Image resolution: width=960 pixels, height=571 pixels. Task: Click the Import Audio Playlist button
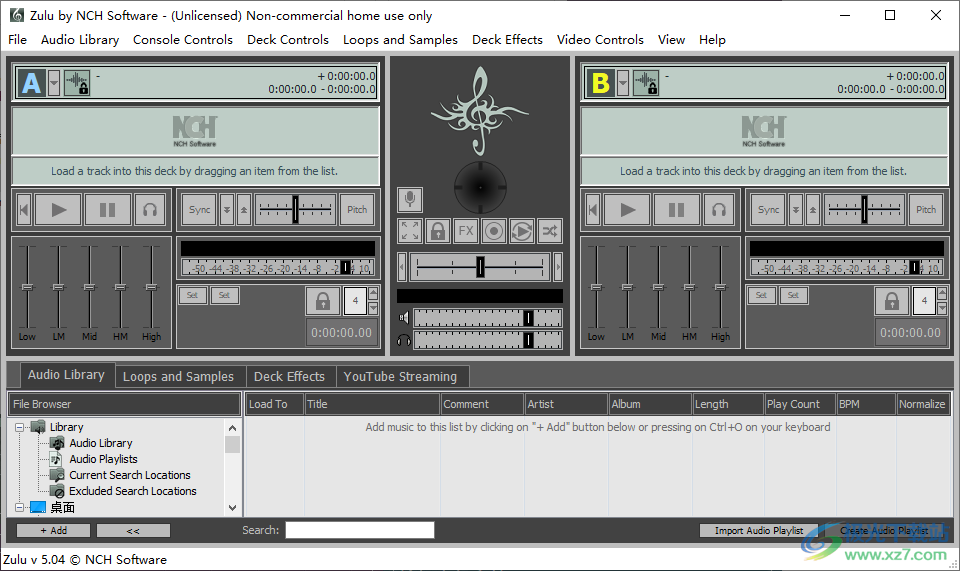(759, 530)
